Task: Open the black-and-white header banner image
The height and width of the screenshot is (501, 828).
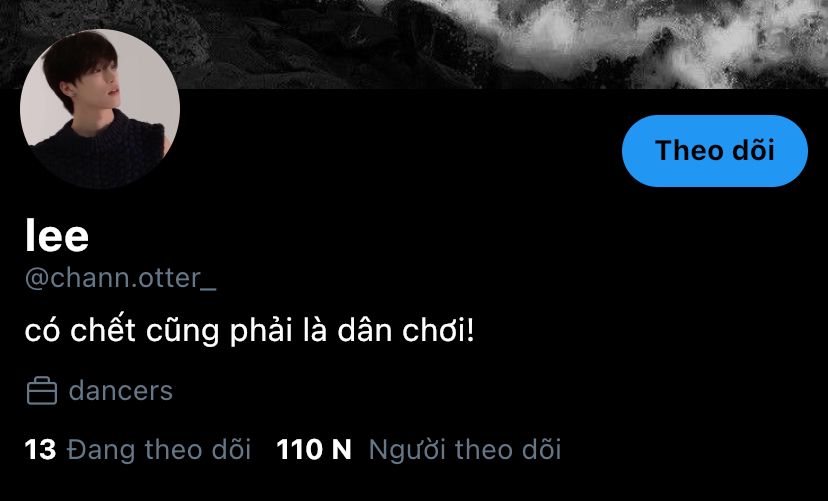Action: click(x=414, y=44)
